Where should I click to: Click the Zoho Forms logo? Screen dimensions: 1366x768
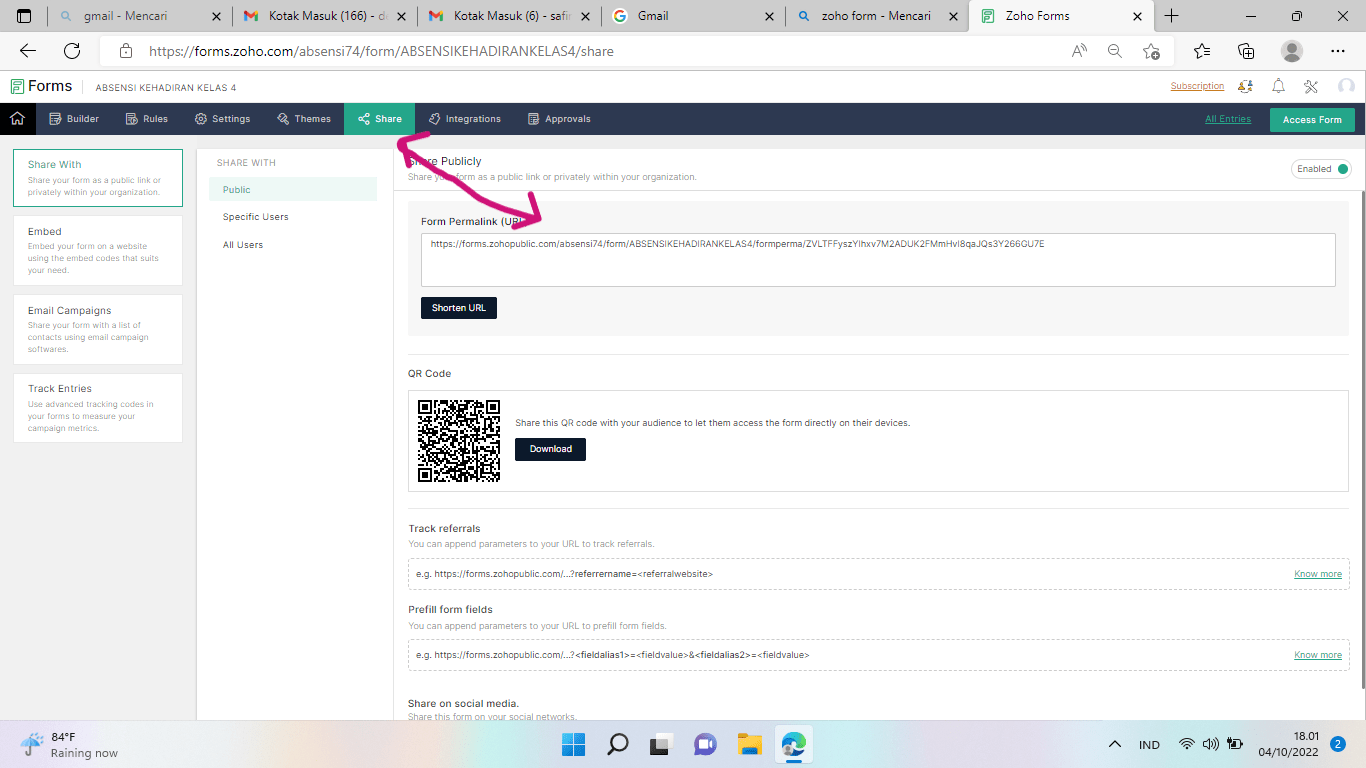tap(41, 86)
